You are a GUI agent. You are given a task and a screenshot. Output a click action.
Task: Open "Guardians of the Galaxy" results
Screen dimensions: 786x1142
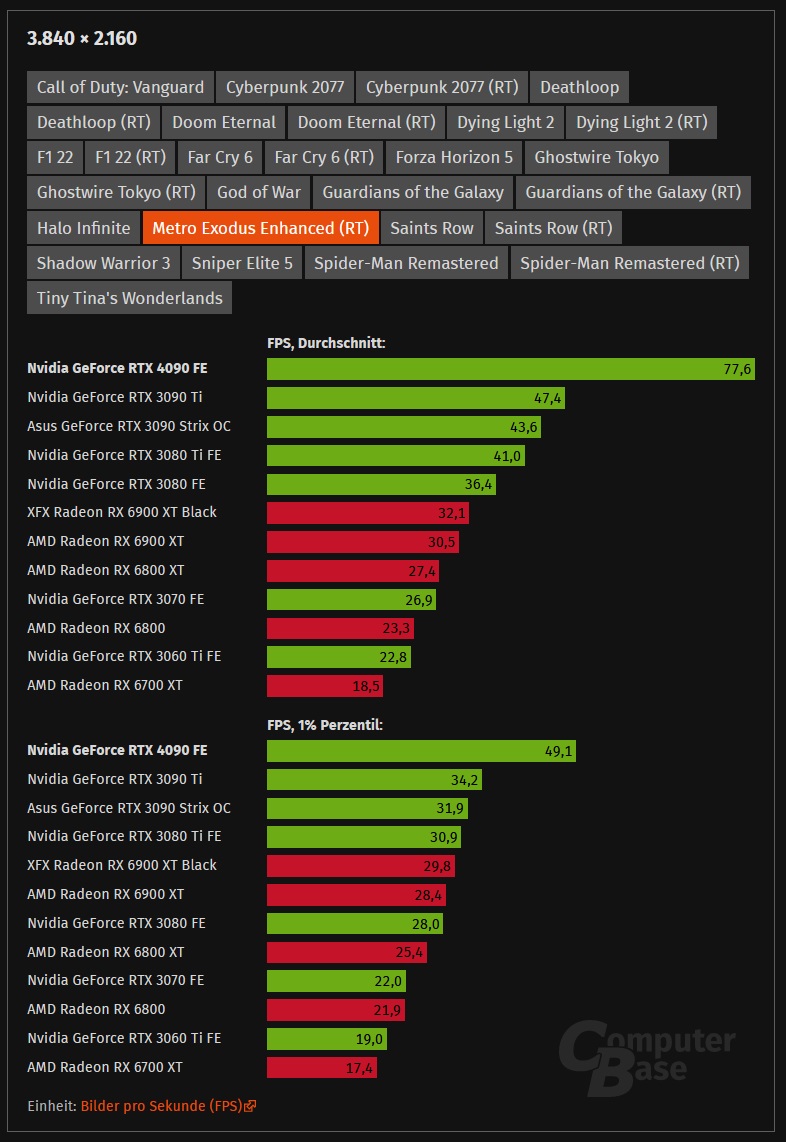click(x=413, y=192)
